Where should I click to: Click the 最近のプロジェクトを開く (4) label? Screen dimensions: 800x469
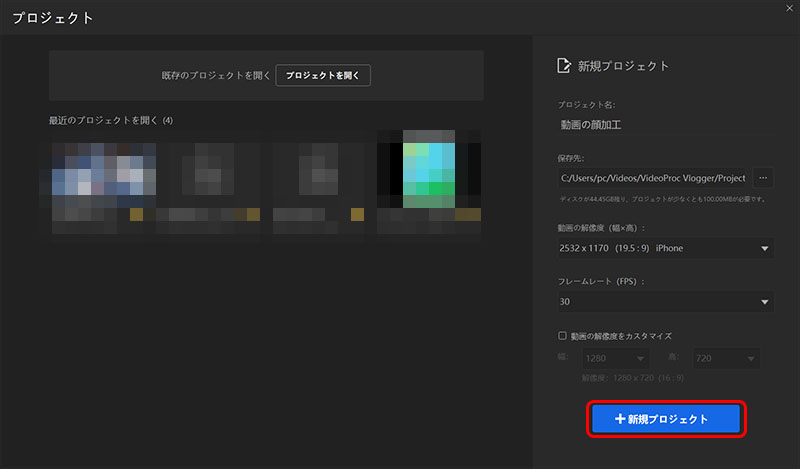tap(111, 120)
